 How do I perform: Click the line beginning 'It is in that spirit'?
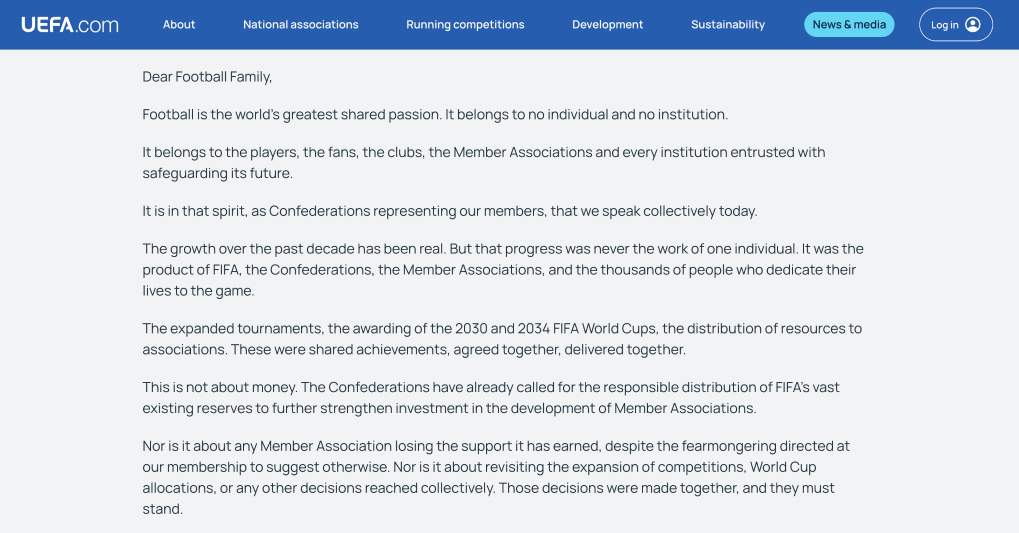pyautogui.click(x=450, y=211)
